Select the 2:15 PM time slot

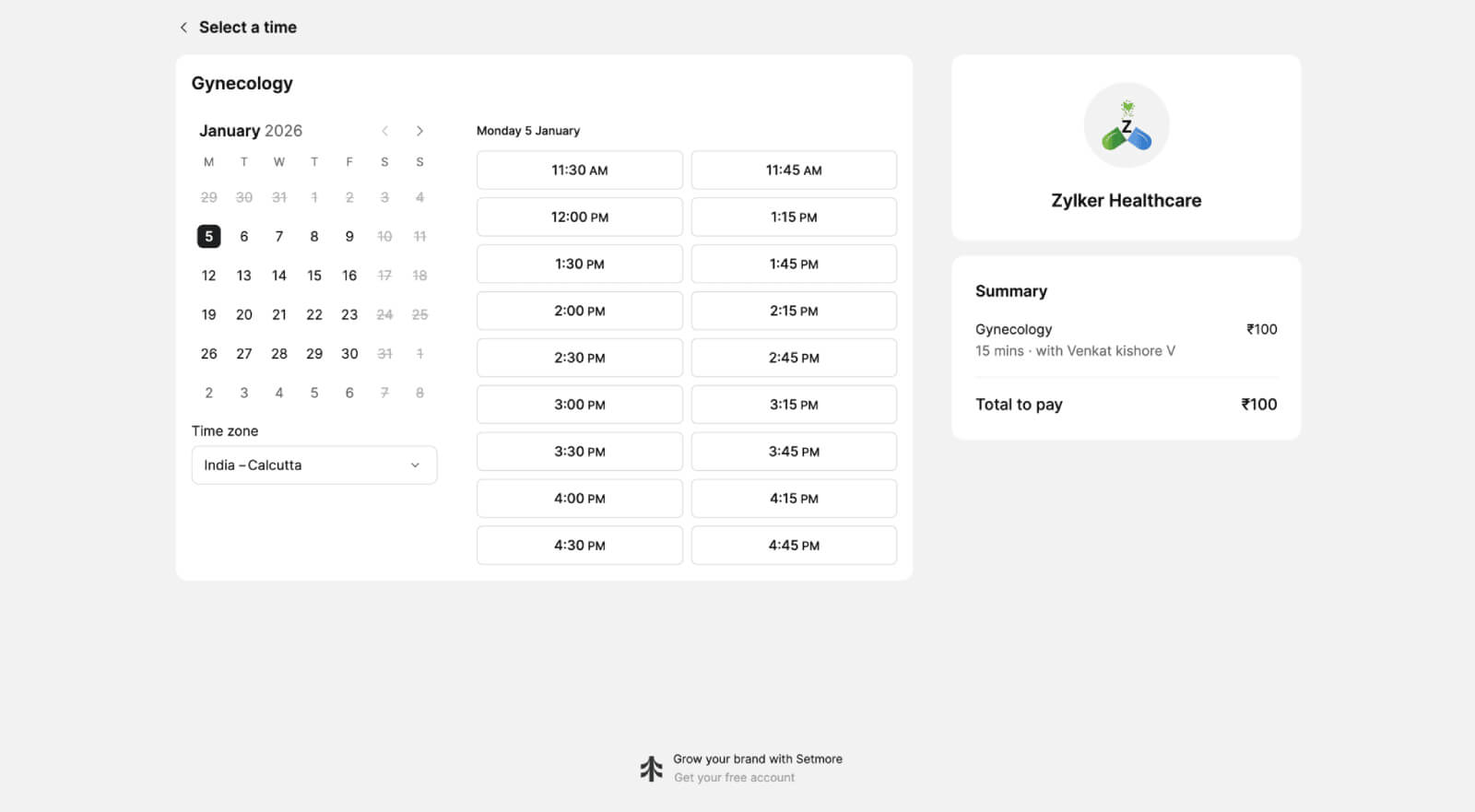coord(794,312)
